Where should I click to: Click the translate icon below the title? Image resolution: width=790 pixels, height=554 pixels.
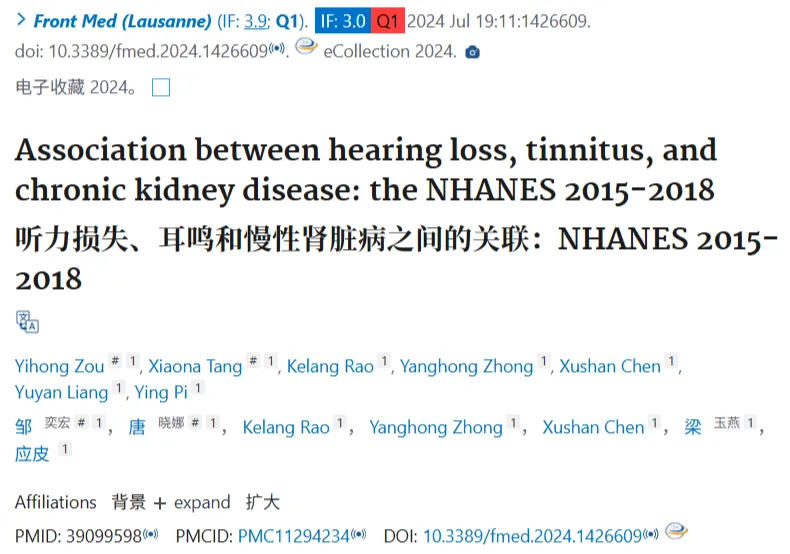[x=27, y=322]
